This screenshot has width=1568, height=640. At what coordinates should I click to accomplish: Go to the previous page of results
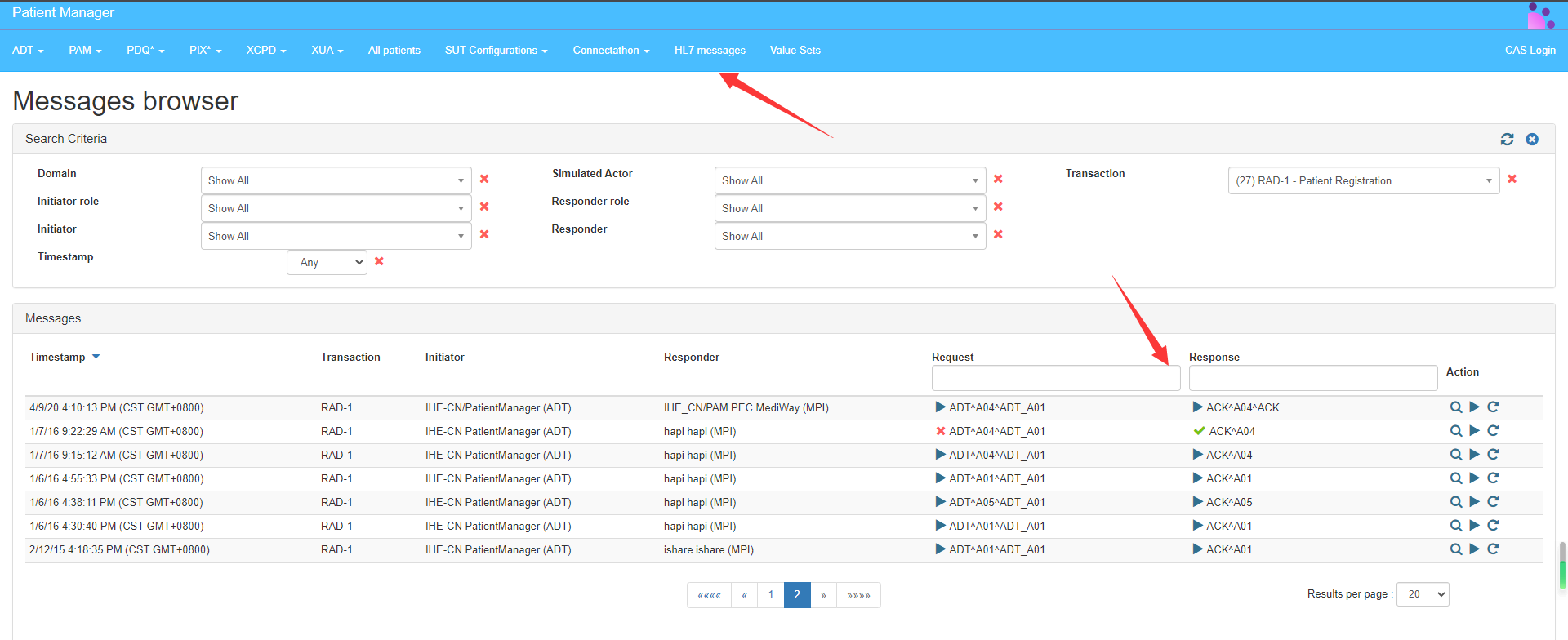pos(745,595)
